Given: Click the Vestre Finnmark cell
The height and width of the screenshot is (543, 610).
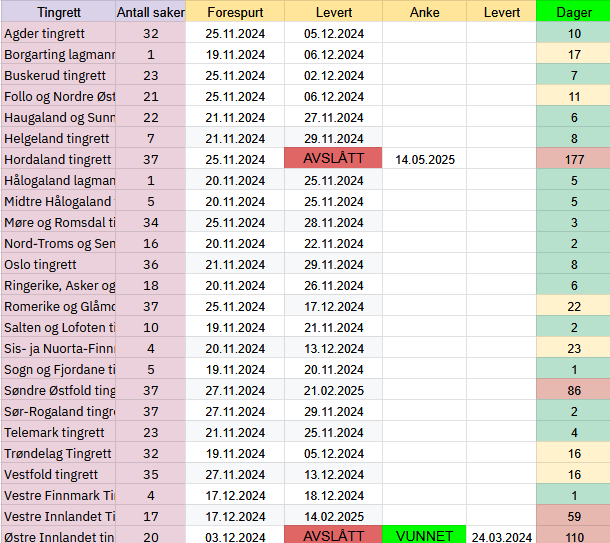Looking at the screenshot, I should tap(58, 496).
